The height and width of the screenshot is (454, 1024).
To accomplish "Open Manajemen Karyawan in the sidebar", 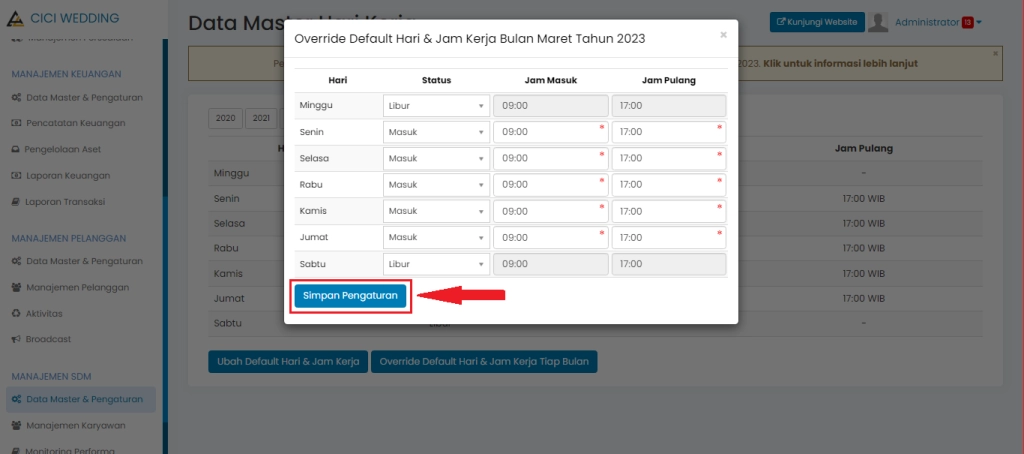I will pos(75,425).
